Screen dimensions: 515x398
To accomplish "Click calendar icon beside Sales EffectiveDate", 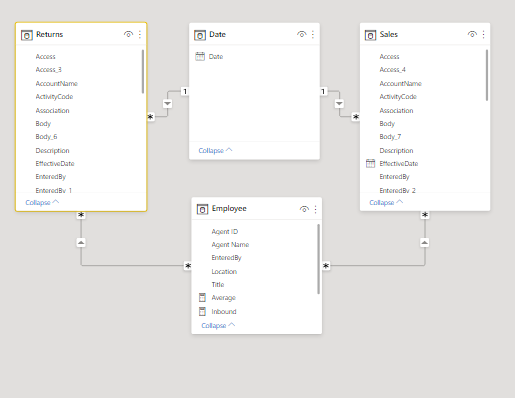I will 370,163.
